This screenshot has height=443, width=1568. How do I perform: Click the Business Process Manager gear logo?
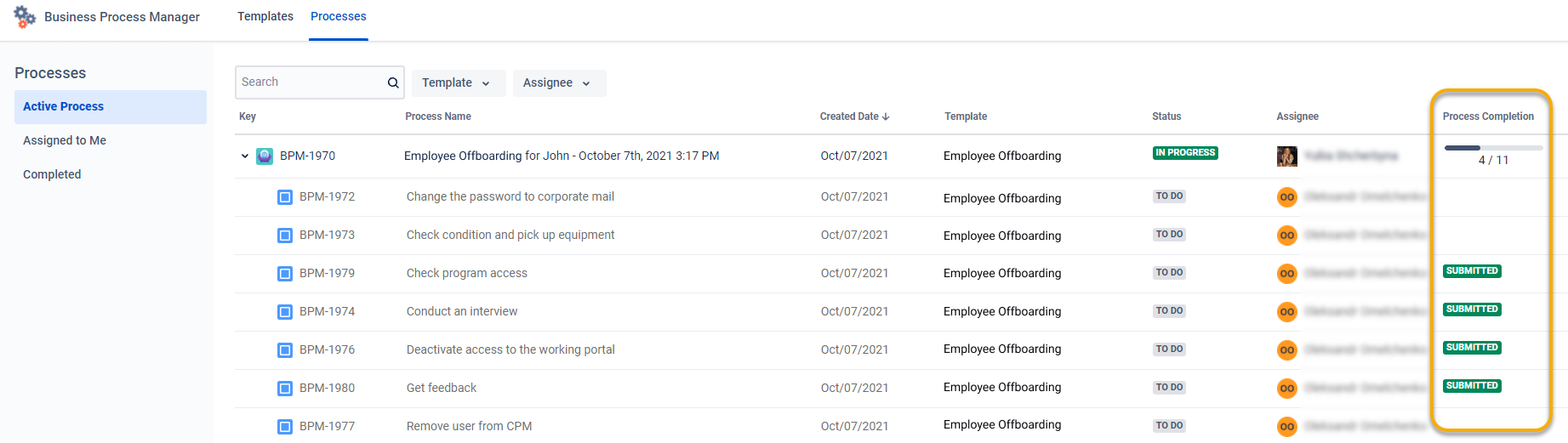pyautogui.click(x=25, y=16)
